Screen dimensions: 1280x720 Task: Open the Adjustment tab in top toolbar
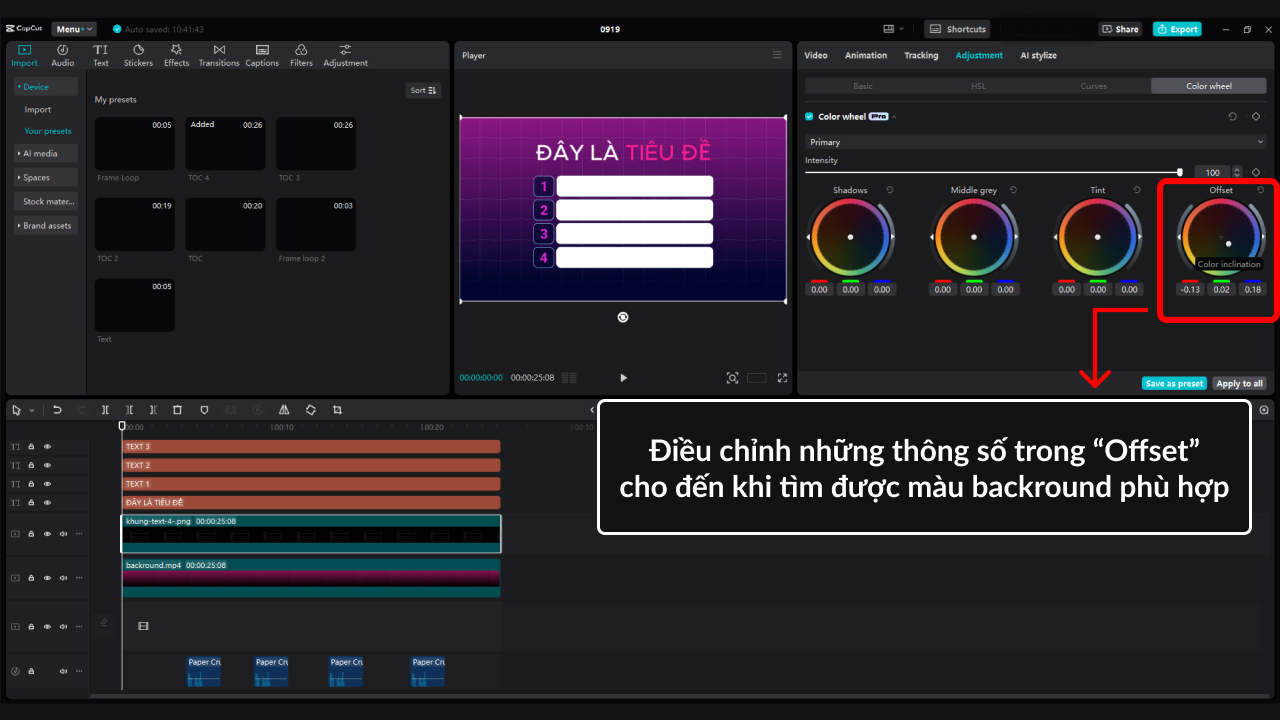click(x=345, y=55)
